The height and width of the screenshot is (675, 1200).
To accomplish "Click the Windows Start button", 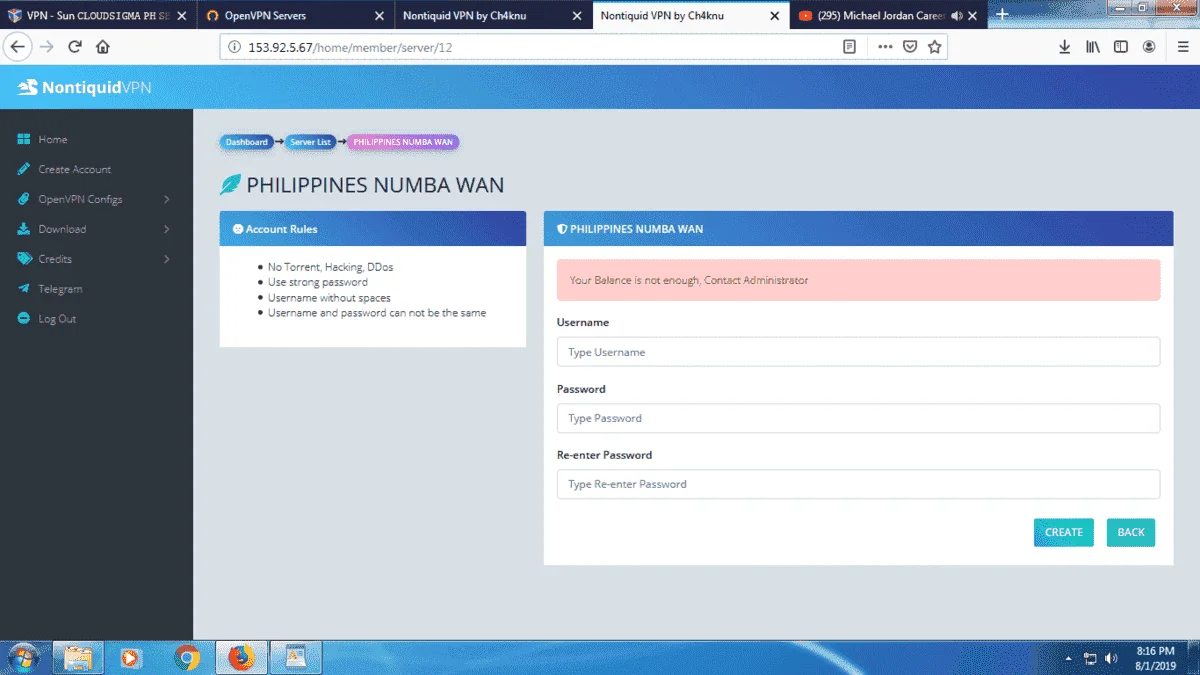I will click(x=24, y=657).
